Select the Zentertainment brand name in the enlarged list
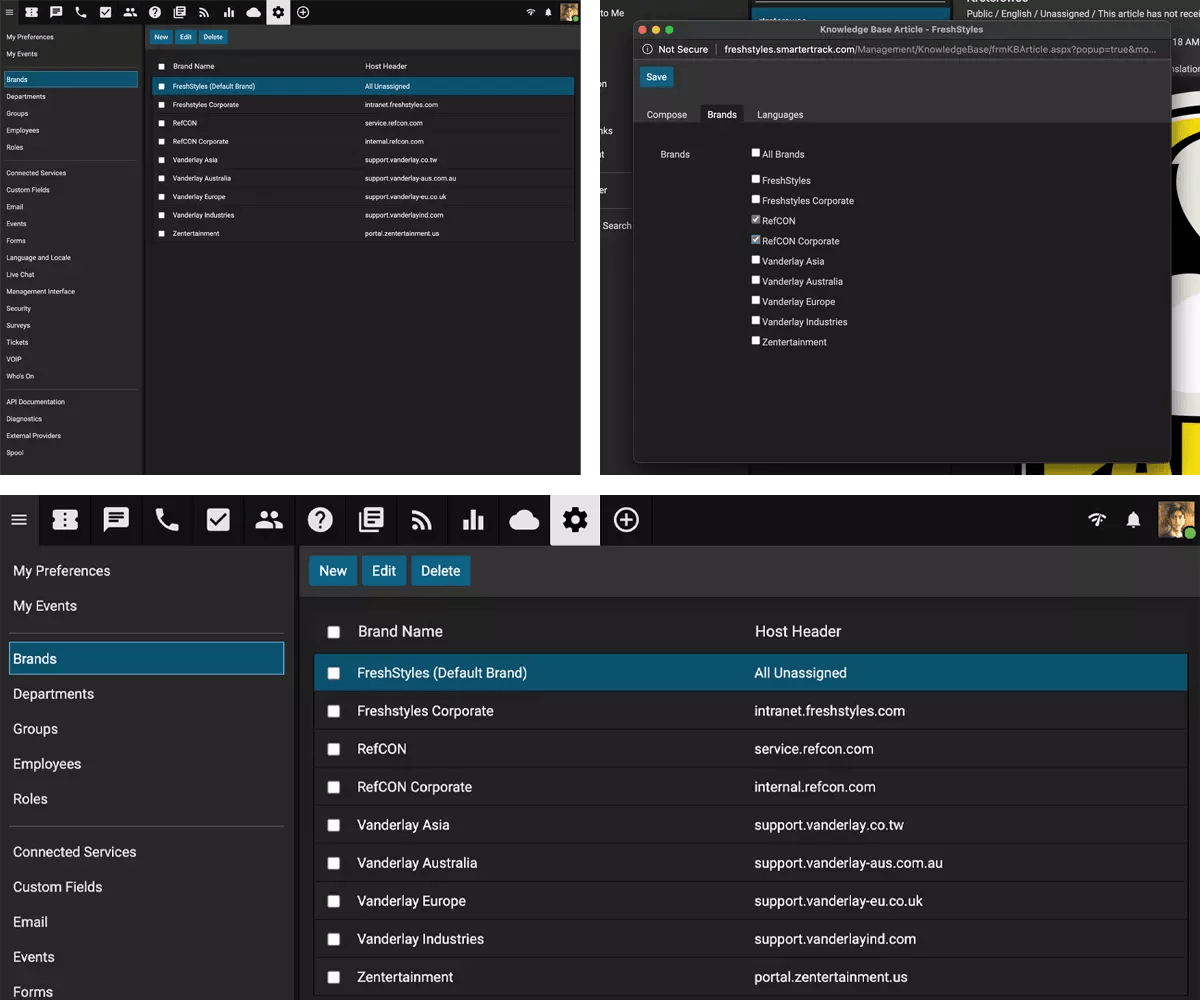Image resolution: width=1200 pixels, height=1000 pixels. [405, 977]
